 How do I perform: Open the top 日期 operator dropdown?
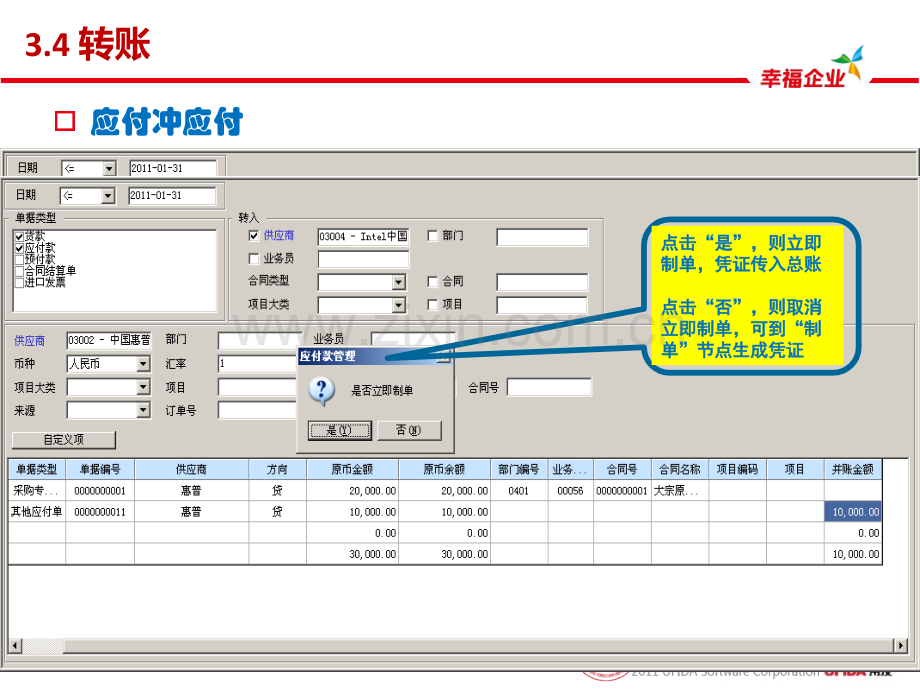(109, 168)
